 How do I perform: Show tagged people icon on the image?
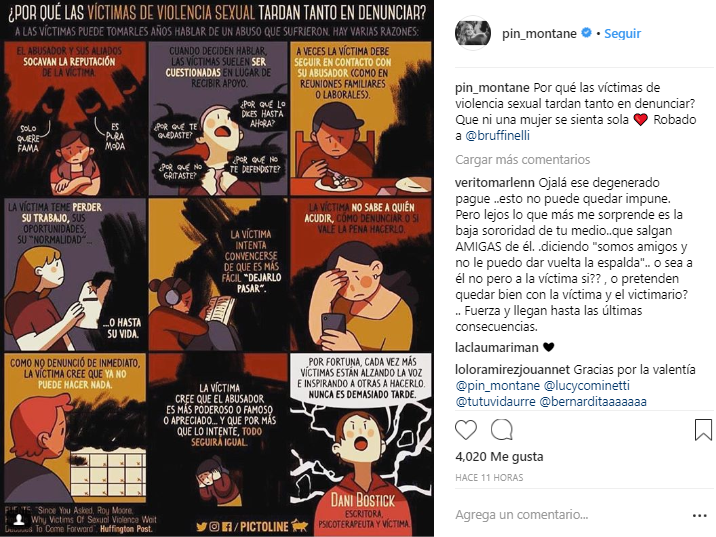[19, 519]
